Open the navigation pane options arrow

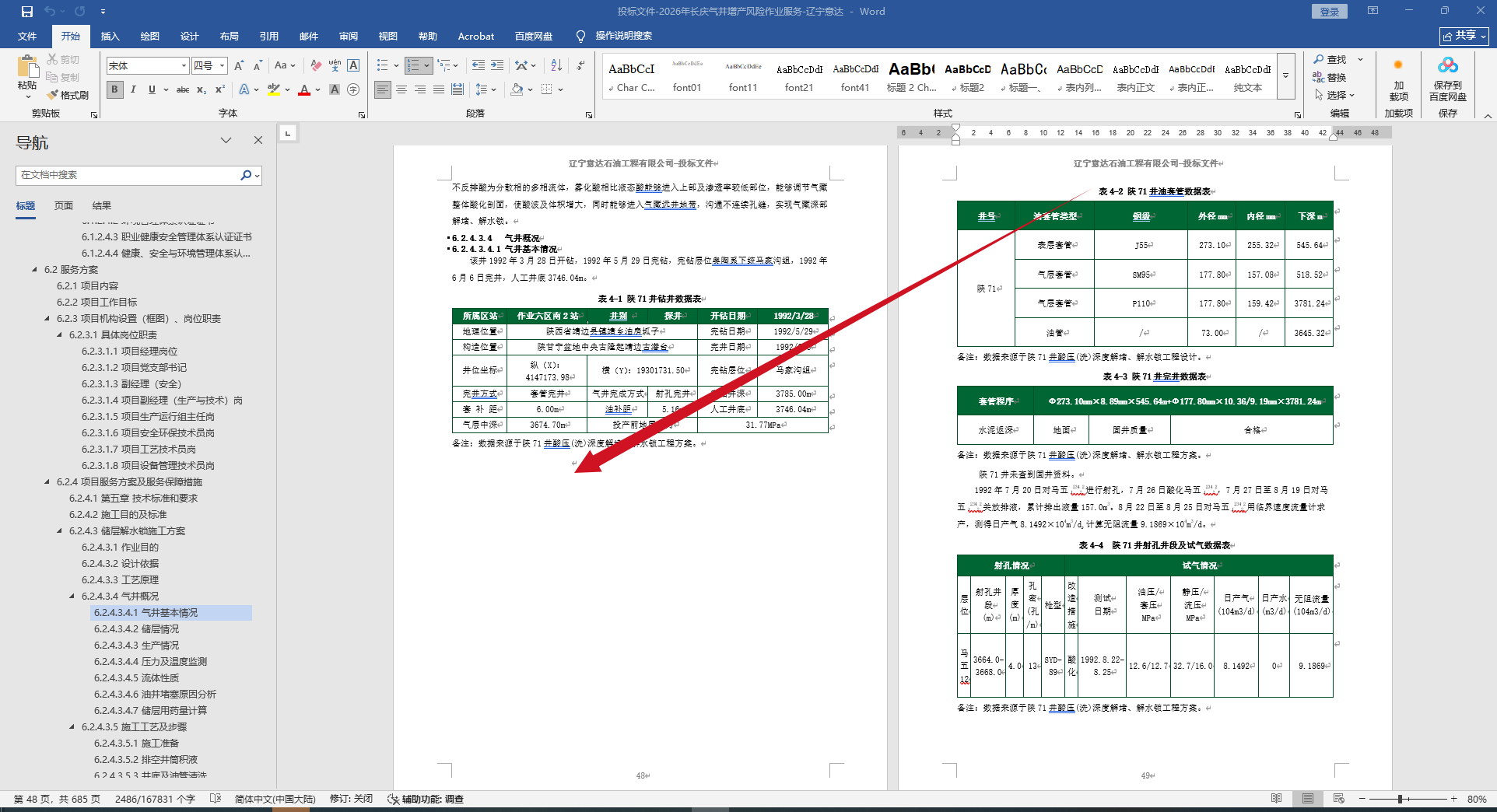pyautogui.click(x=226, y=141)
